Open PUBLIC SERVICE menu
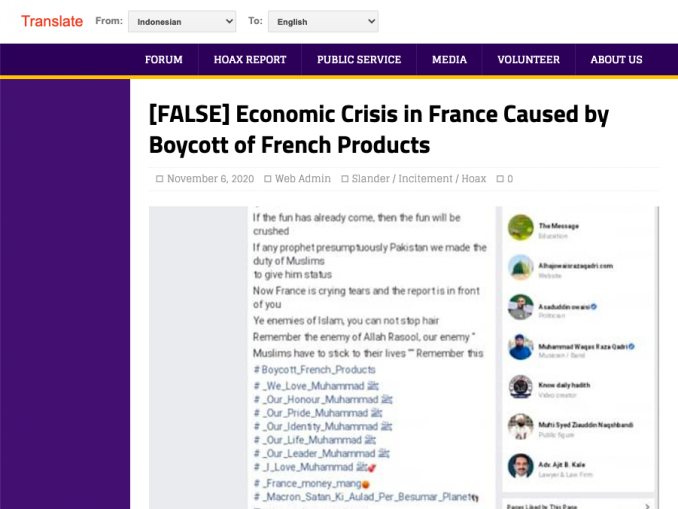 pyautogui.click(x=359, y=60)
